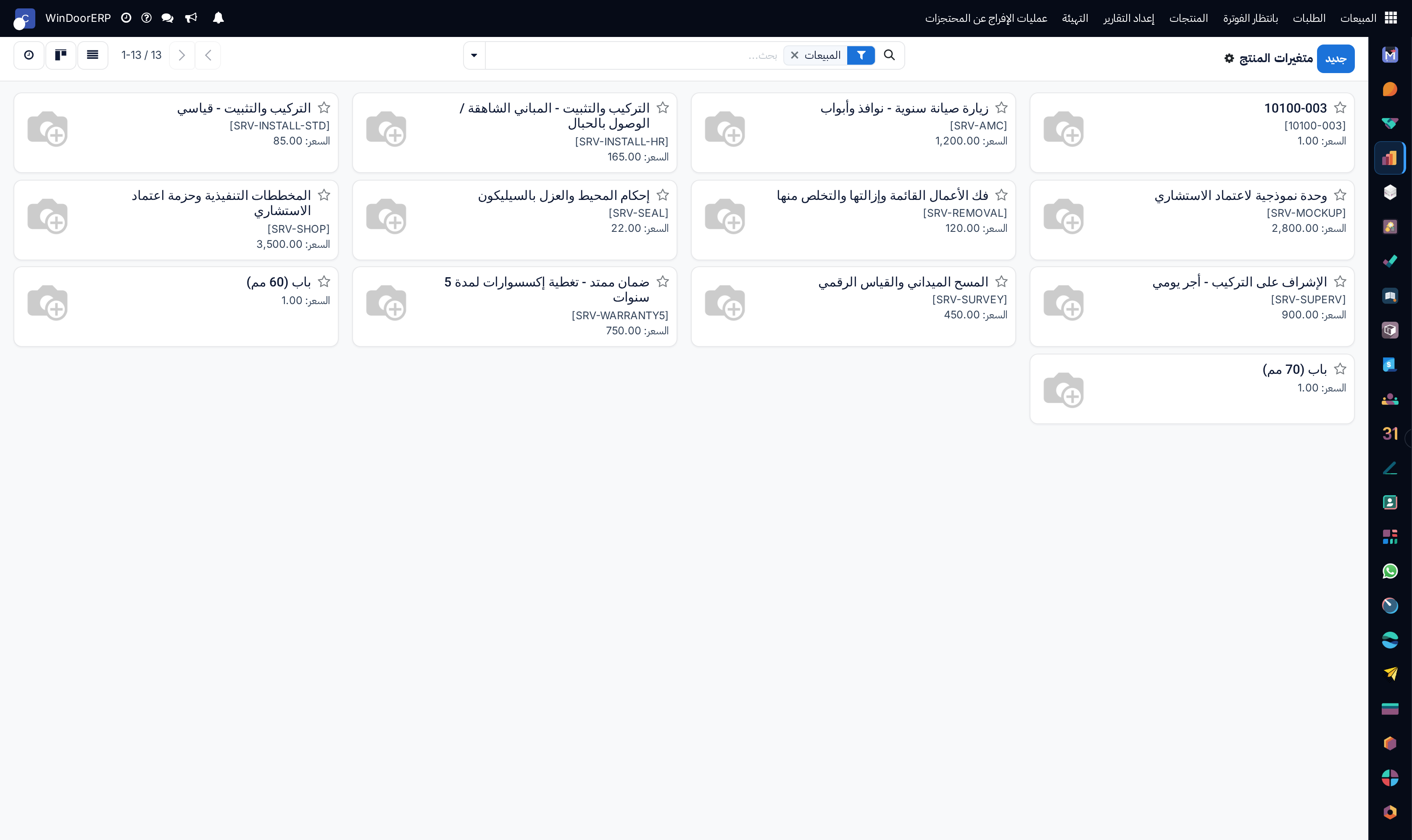1412x840 pixels.
Task: Open the SRV-INSTALL-HR product card
Action: point(514,133)
